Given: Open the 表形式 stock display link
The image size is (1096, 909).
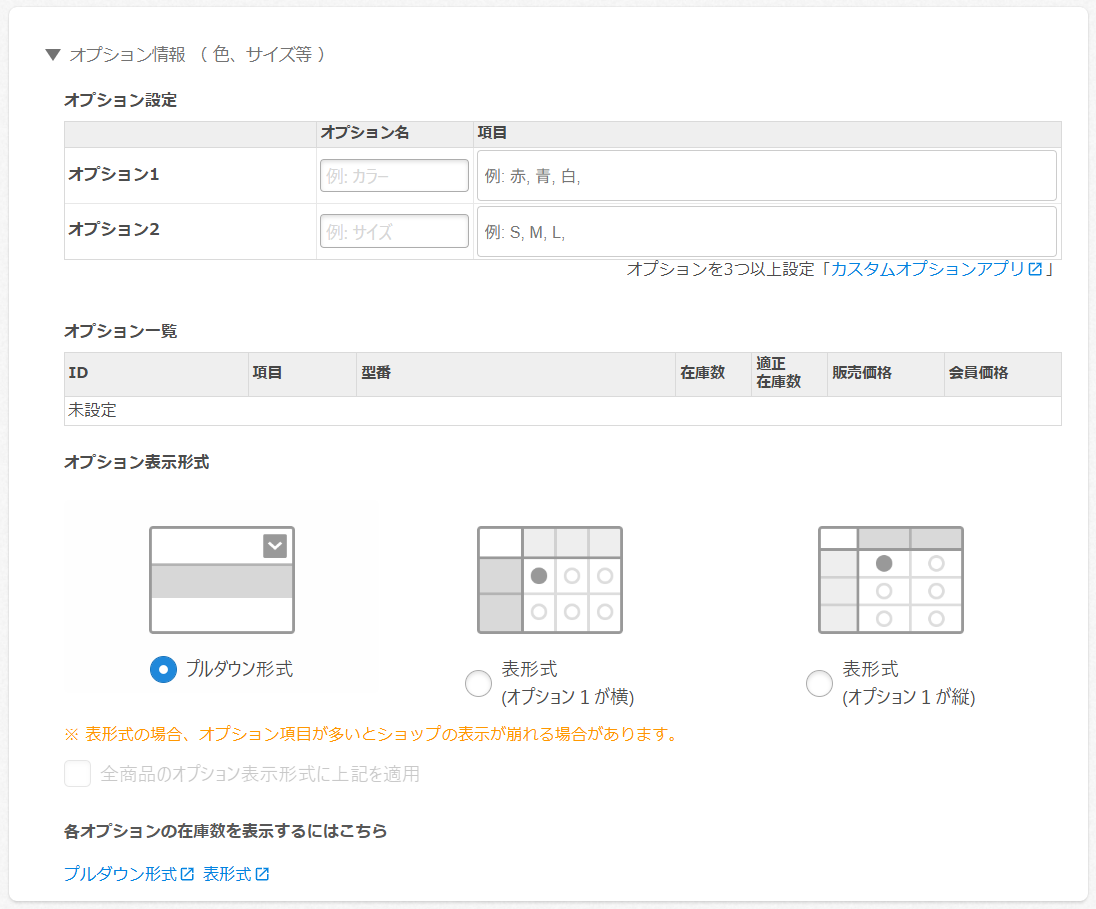Looking at the screenshot, I should (x=227, y=874).
